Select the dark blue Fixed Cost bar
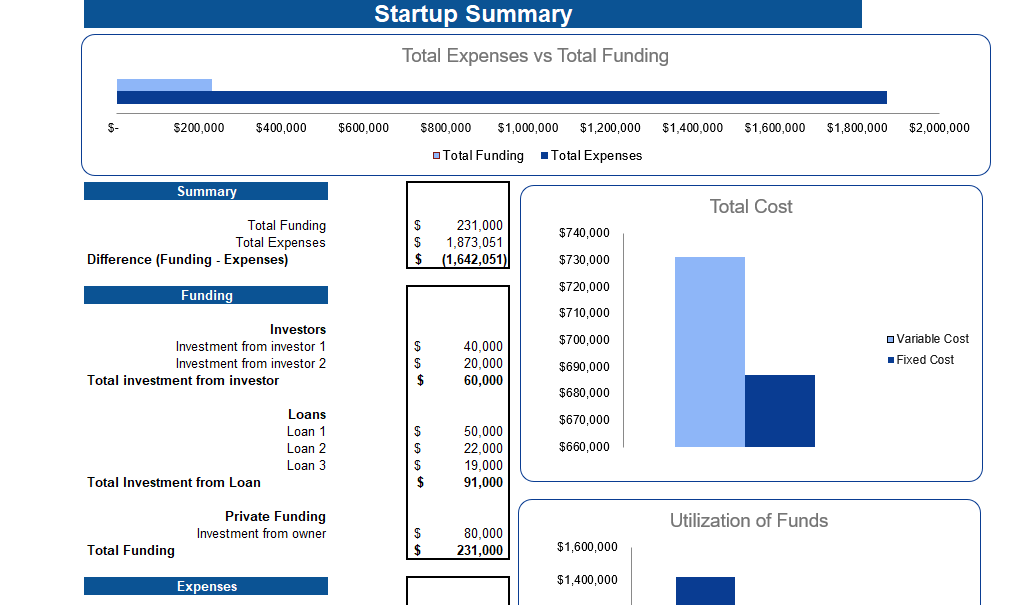This screenshot has width=1026, height=605. [x=780, y=410]
